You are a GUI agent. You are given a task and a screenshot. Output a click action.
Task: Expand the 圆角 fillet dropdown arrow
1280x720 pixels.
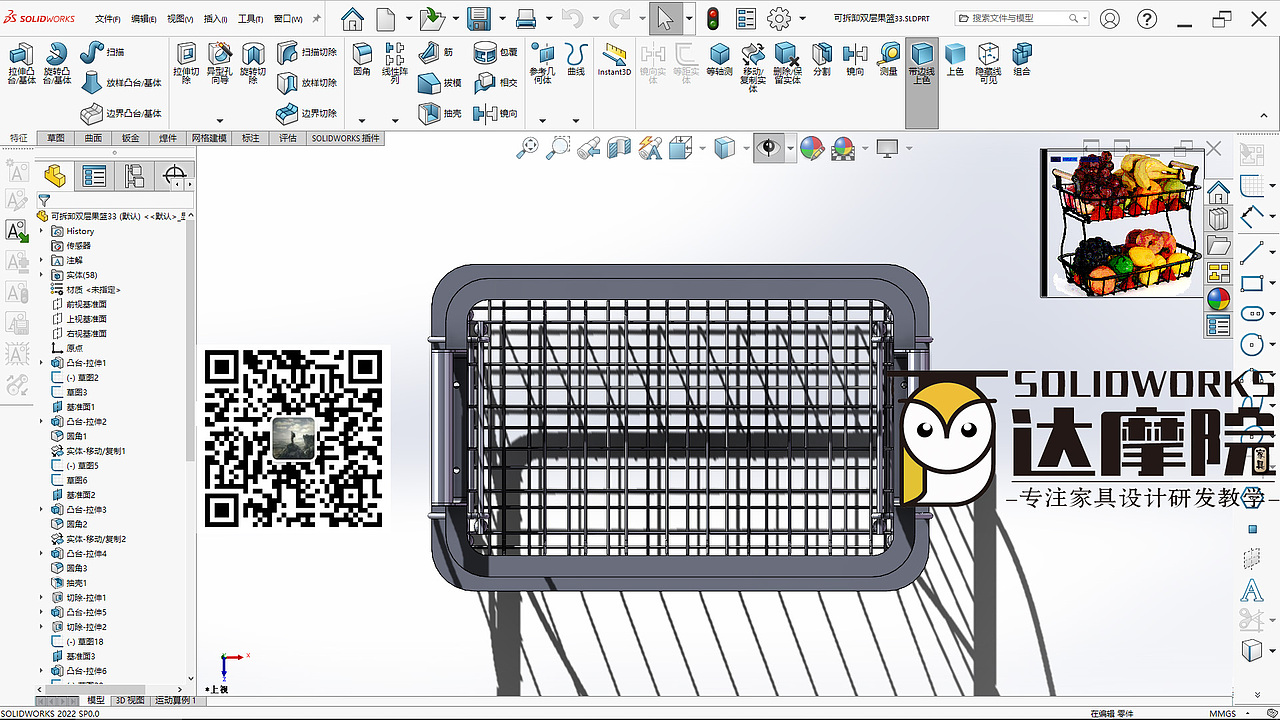pos(362,121)
